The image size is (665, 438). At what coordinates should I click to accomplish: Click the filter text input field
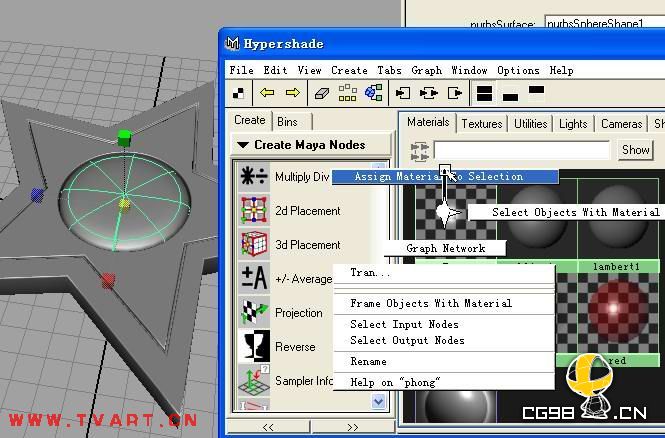[521, 150]
